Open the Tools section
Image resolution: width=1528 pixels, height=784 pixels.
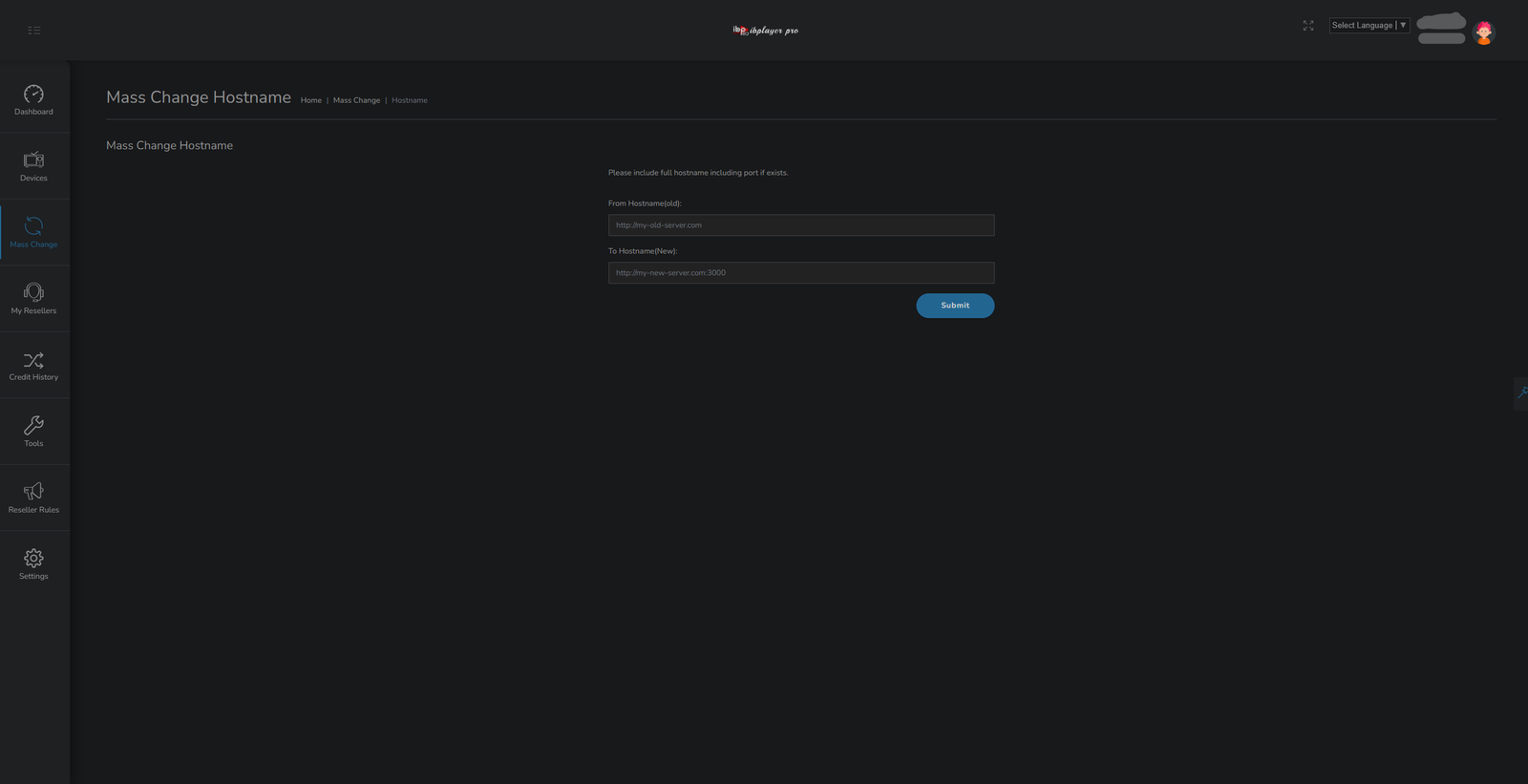(x=33, y=432)
